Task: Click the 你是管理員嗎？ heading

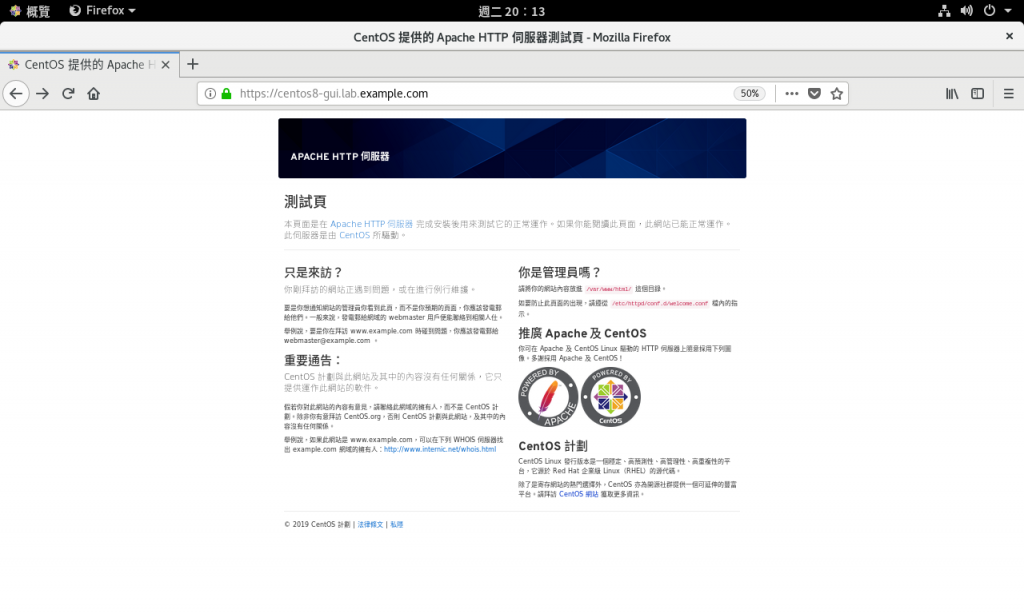Action: pyautogui.click(x=560, y=272)
